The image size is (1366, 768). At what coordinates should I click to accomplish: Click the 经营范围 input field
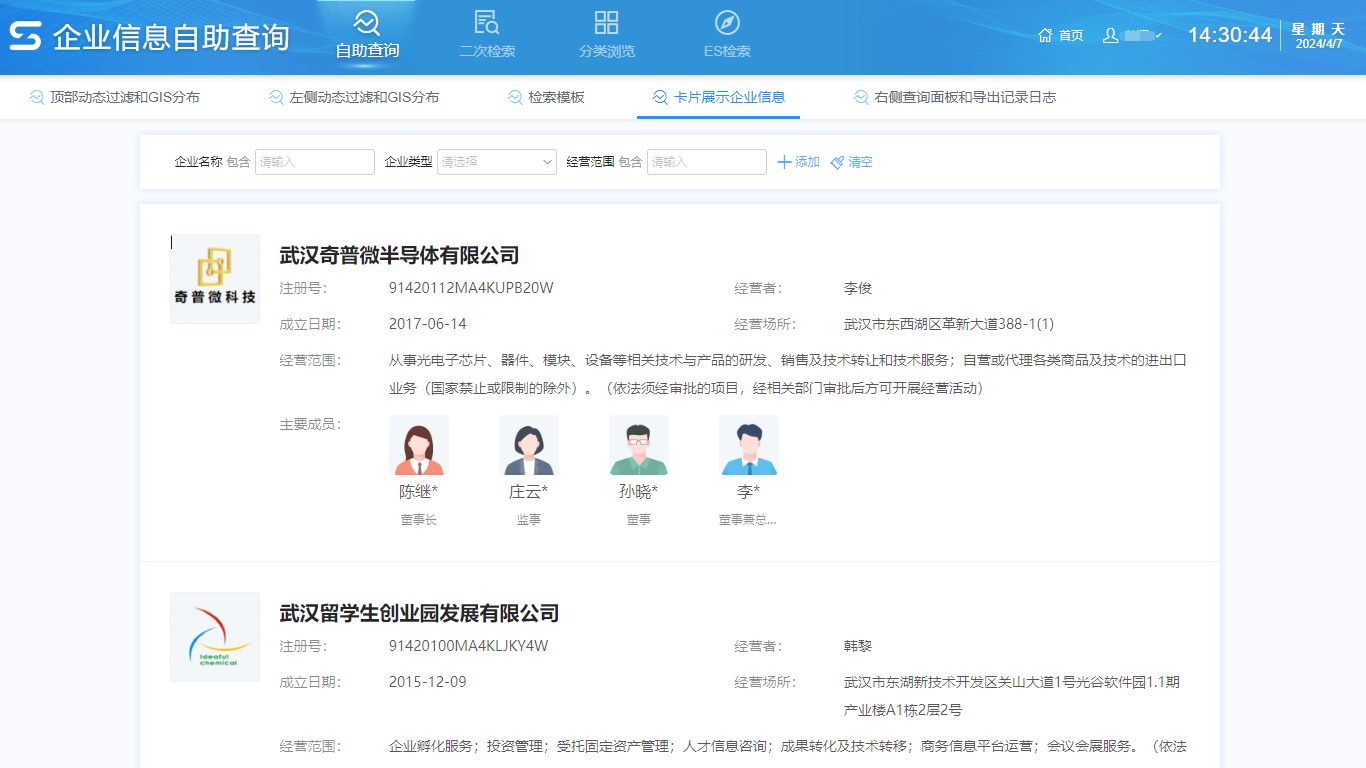(x=706, y=162)
